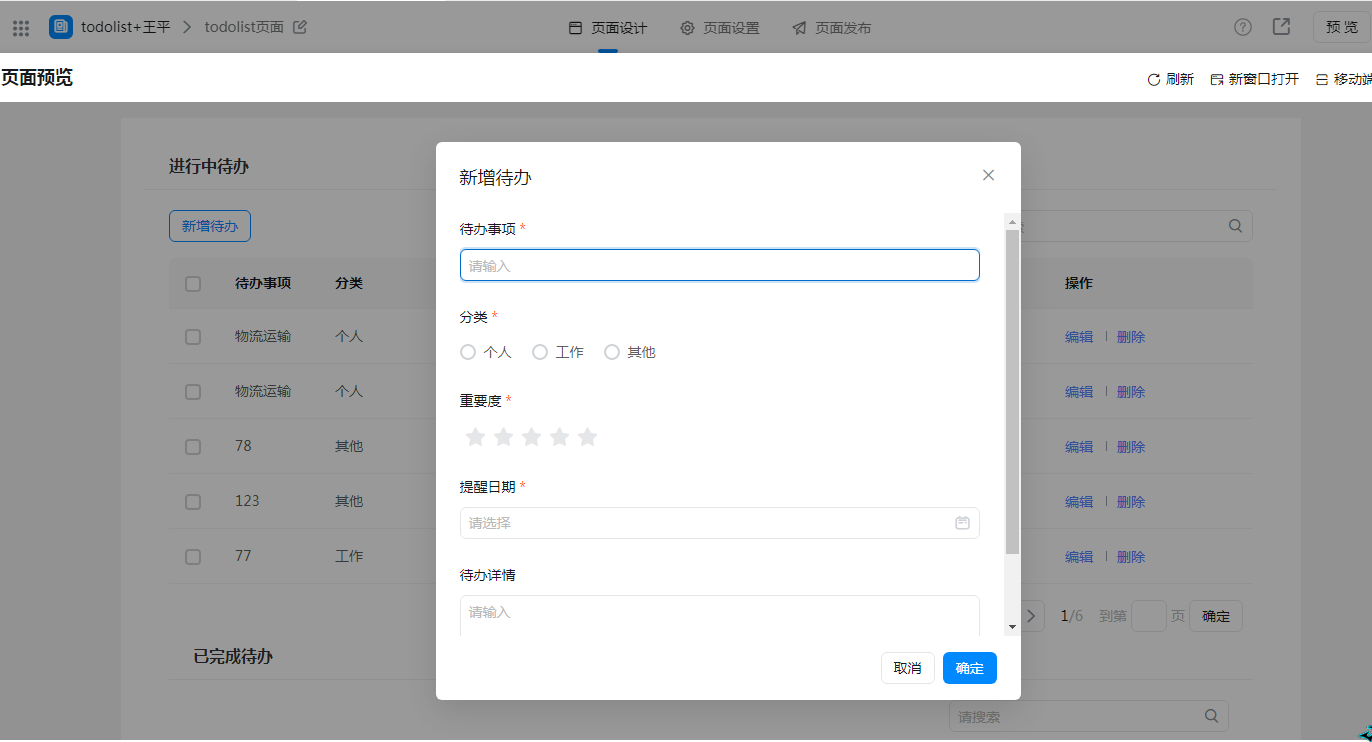Close the 新增待办 dialog with X
The height and width of the screenshot is (742, 1372).
point(988,175)
